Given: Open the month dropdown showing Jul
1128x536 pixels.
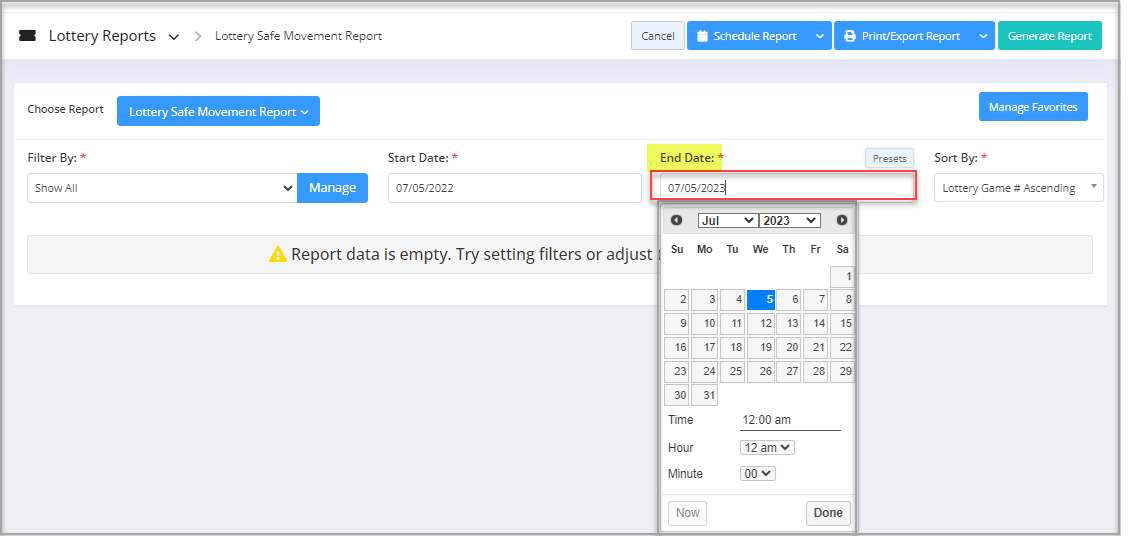Looking at the screenshot, I should coord(727,220).
